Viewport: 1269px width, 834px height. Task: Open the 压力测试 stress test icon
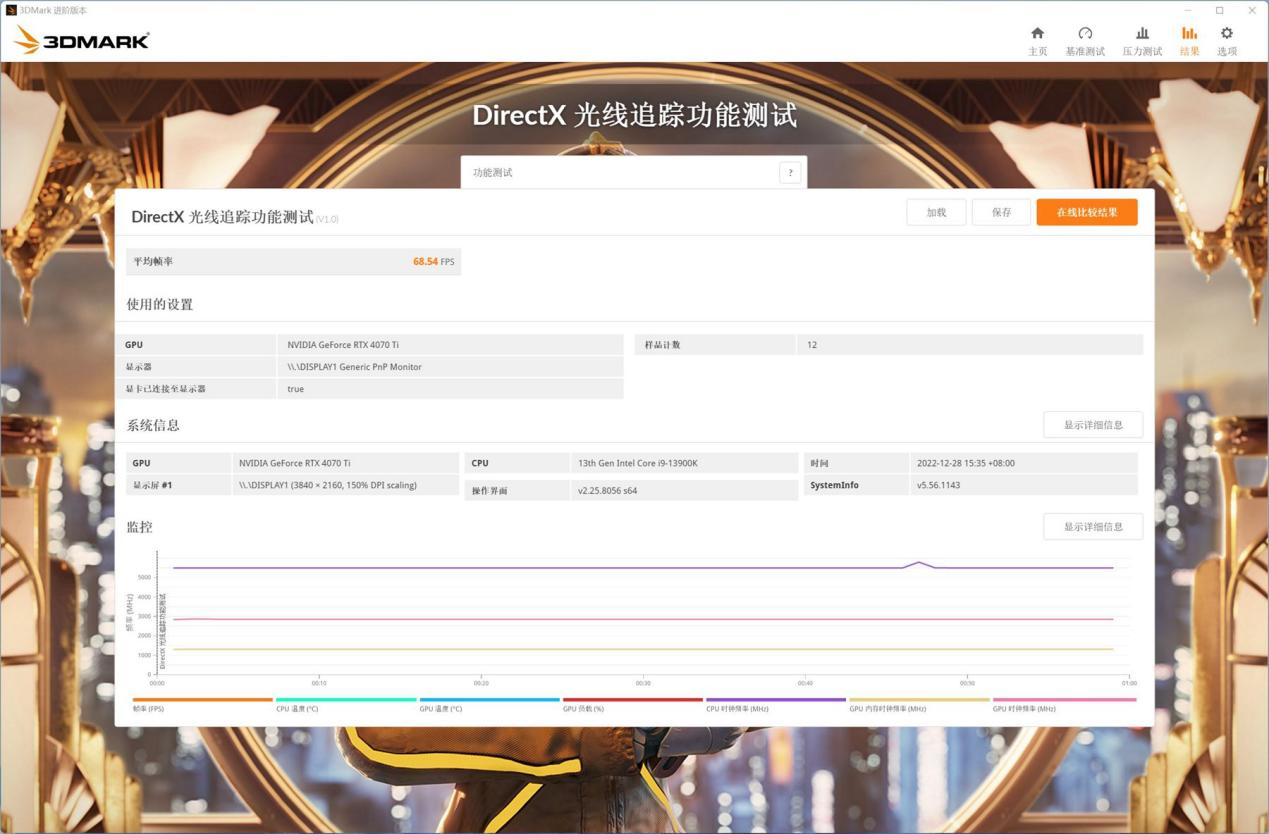pyautogui.click(x=1142, y=33)
